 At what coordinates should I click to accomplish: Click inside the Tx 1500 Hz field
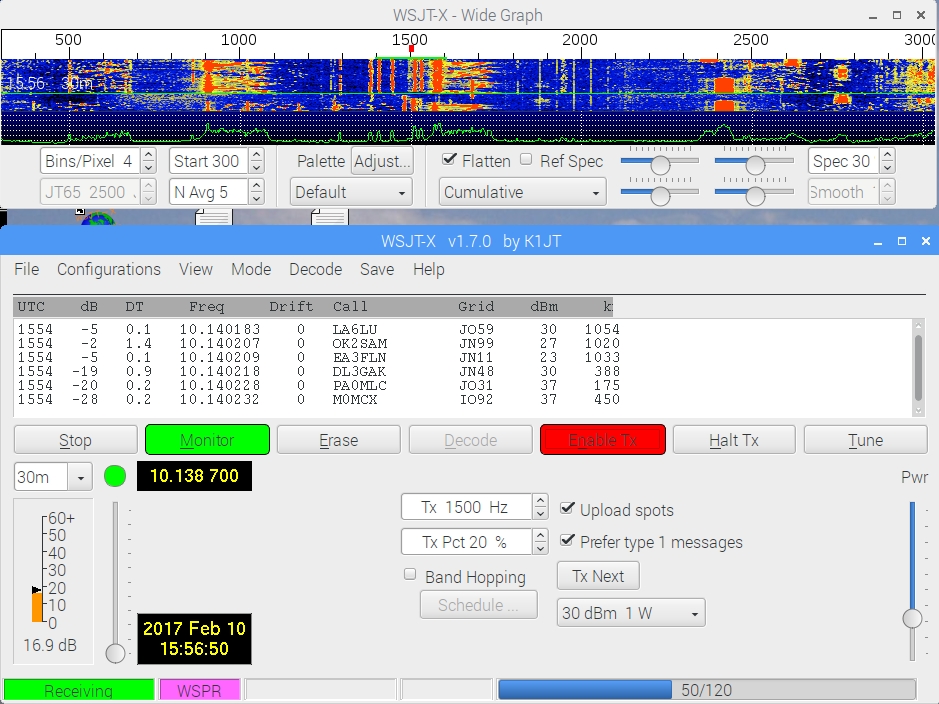click(467, 507)
